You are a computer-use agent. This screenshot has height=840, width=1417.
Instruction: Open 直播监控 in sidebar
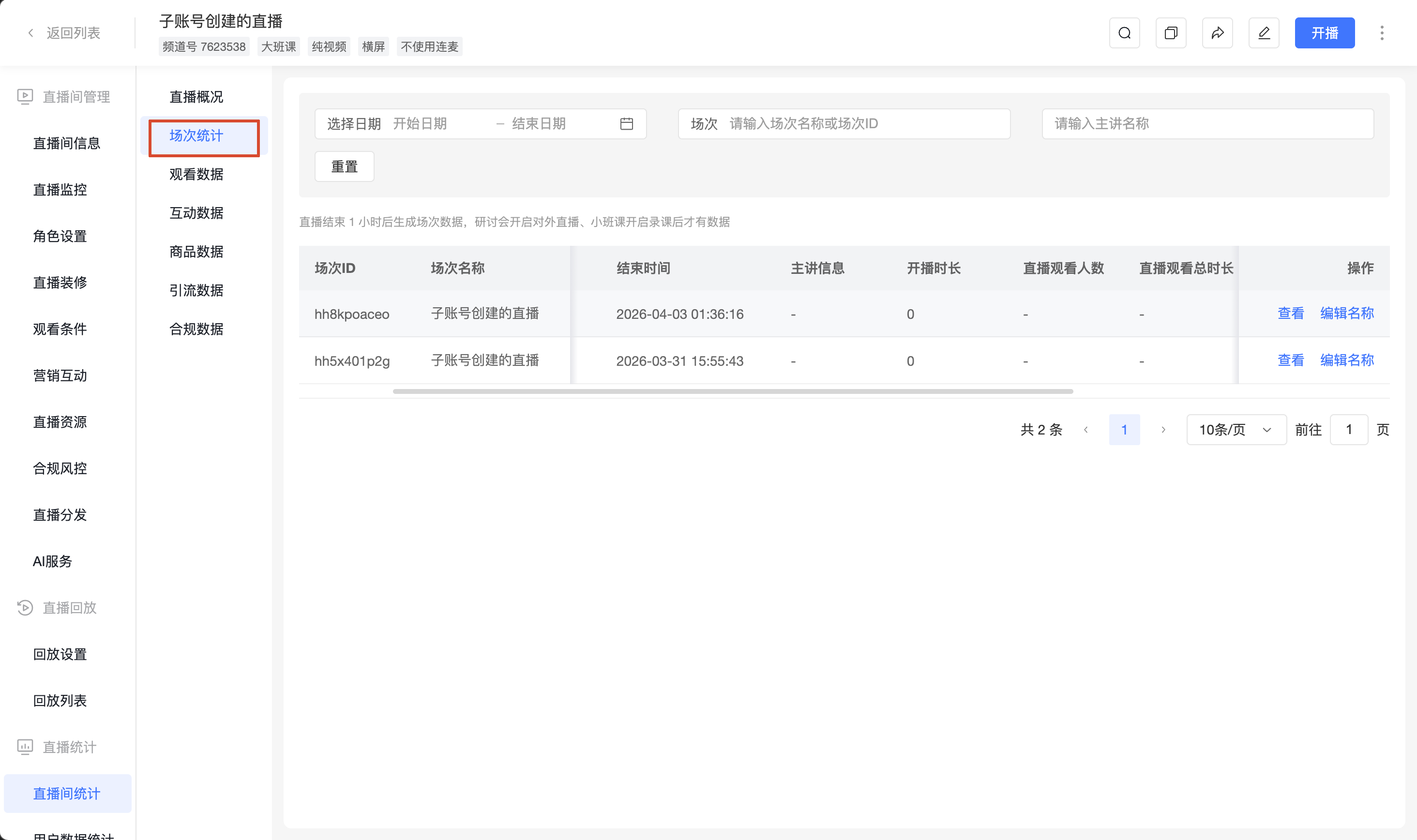[60, 190]
